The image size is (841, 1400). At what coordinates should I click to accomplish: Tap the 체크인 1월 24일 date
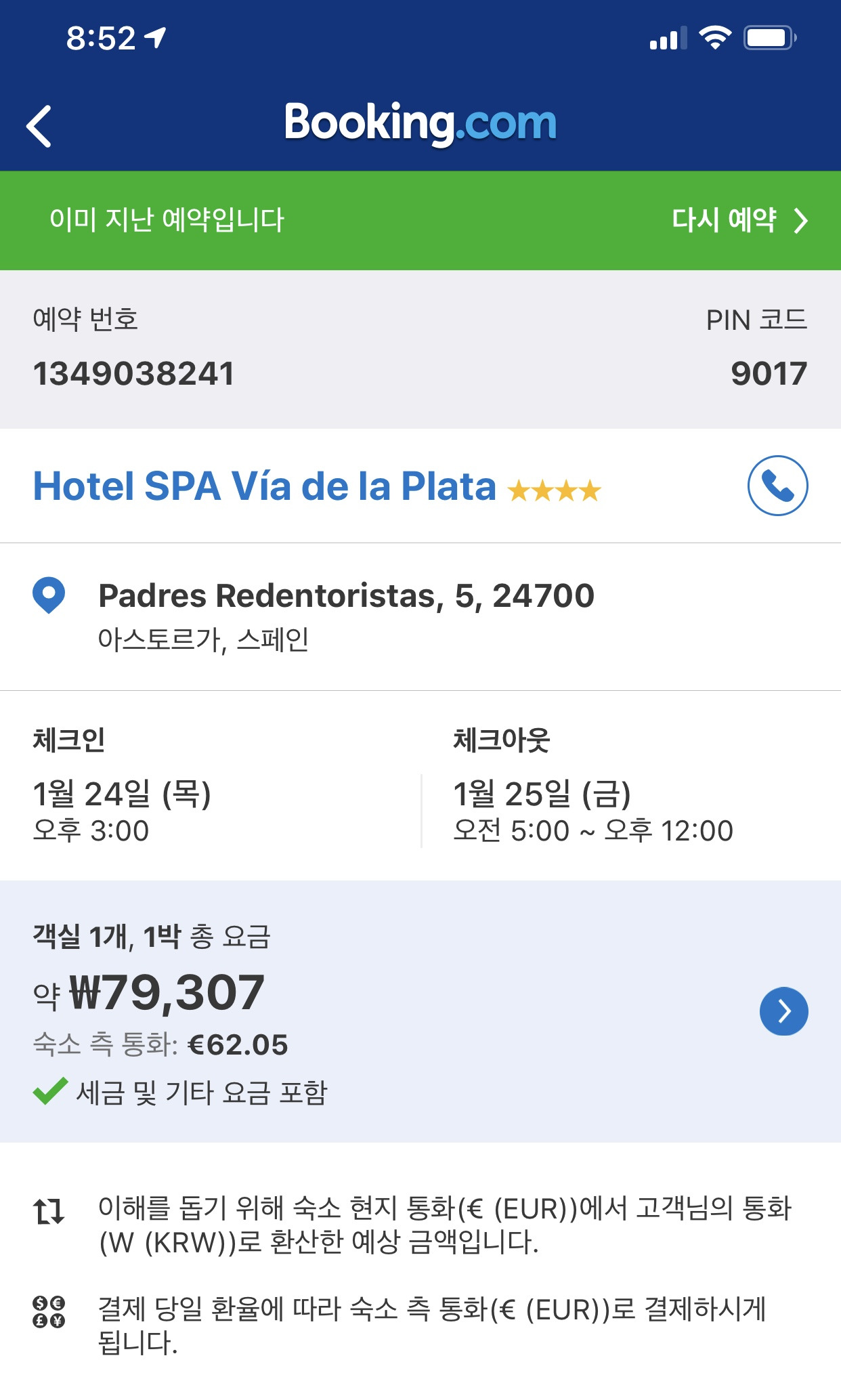tap(122, 793)
